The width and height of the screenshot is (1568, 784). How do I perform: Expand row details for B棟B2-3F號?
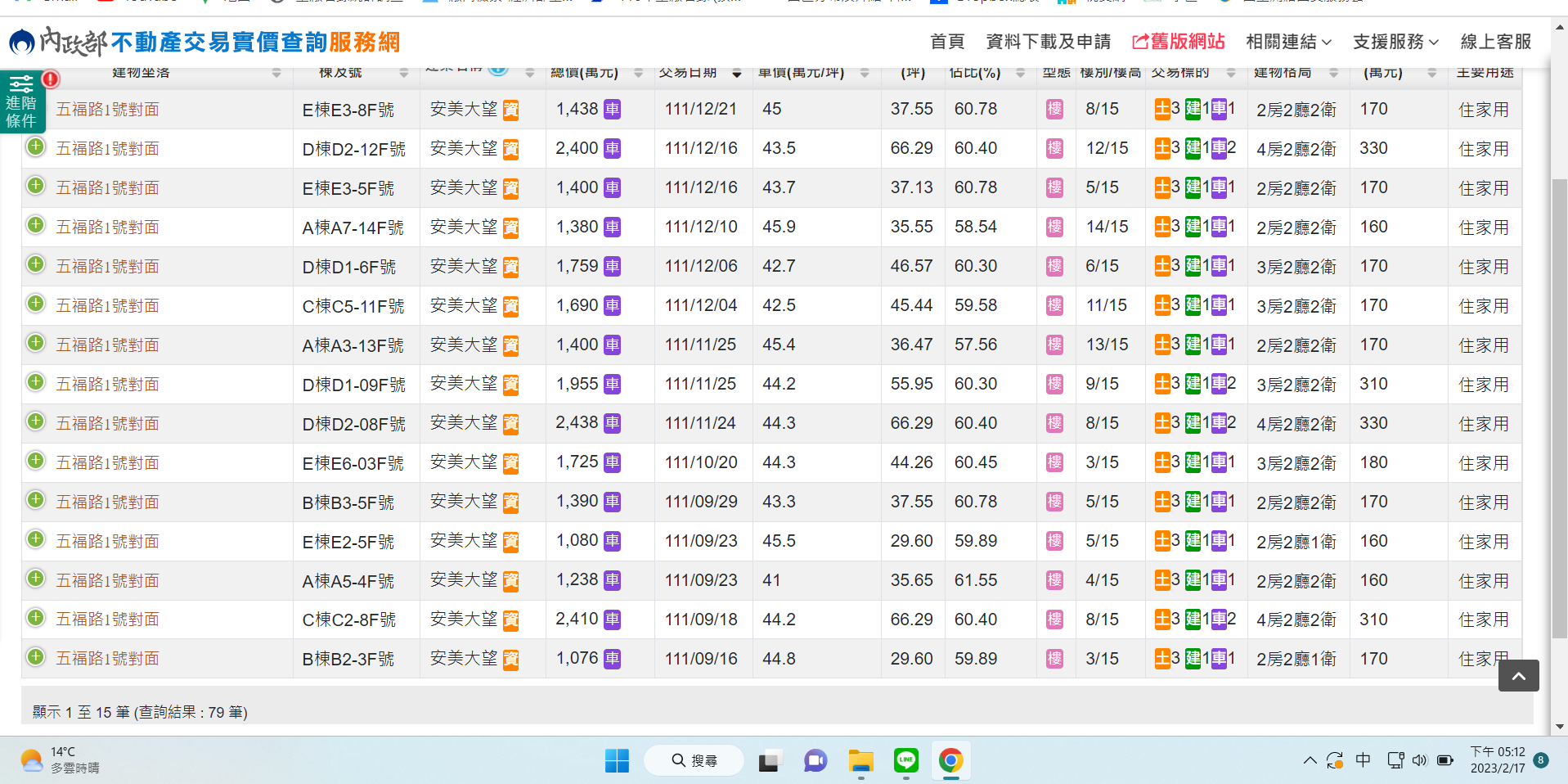click(35, 657)
